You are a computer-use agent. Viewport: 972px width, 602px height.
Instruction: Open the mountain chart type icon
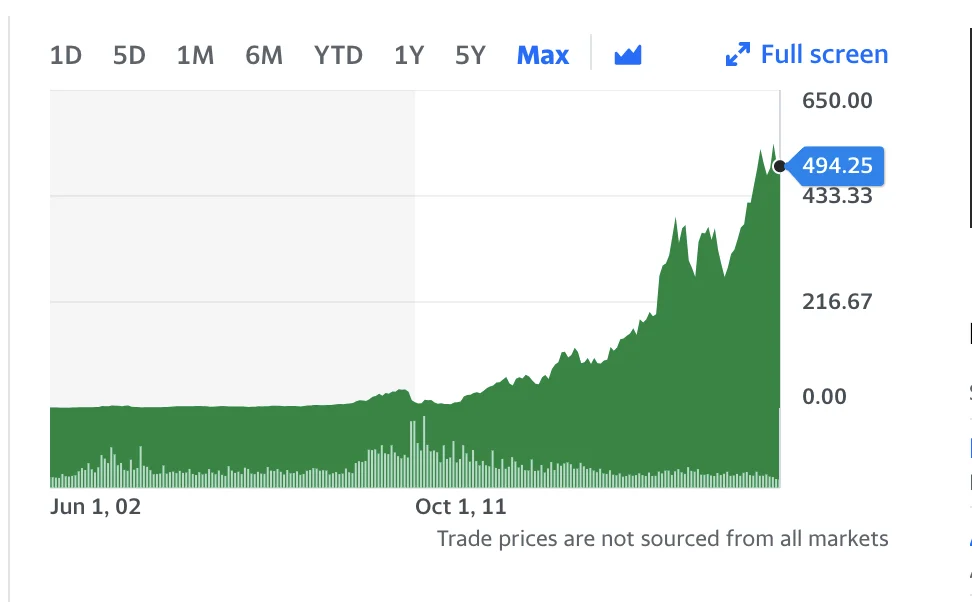(x=627, y=55)
